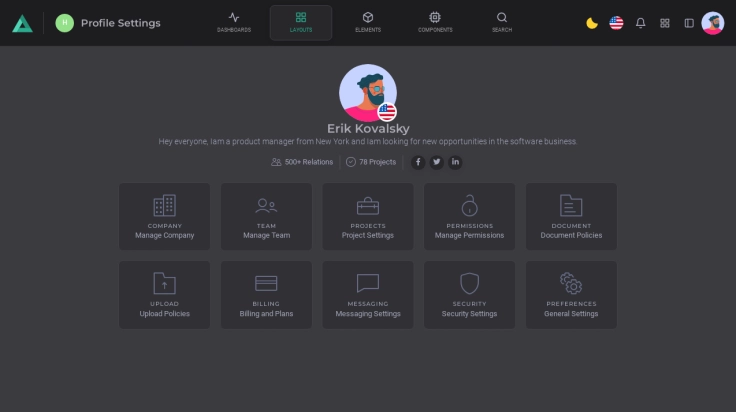736x412 pixels.
Task: Open the Billing and Plans tile
Action: (x=266, y=295)
